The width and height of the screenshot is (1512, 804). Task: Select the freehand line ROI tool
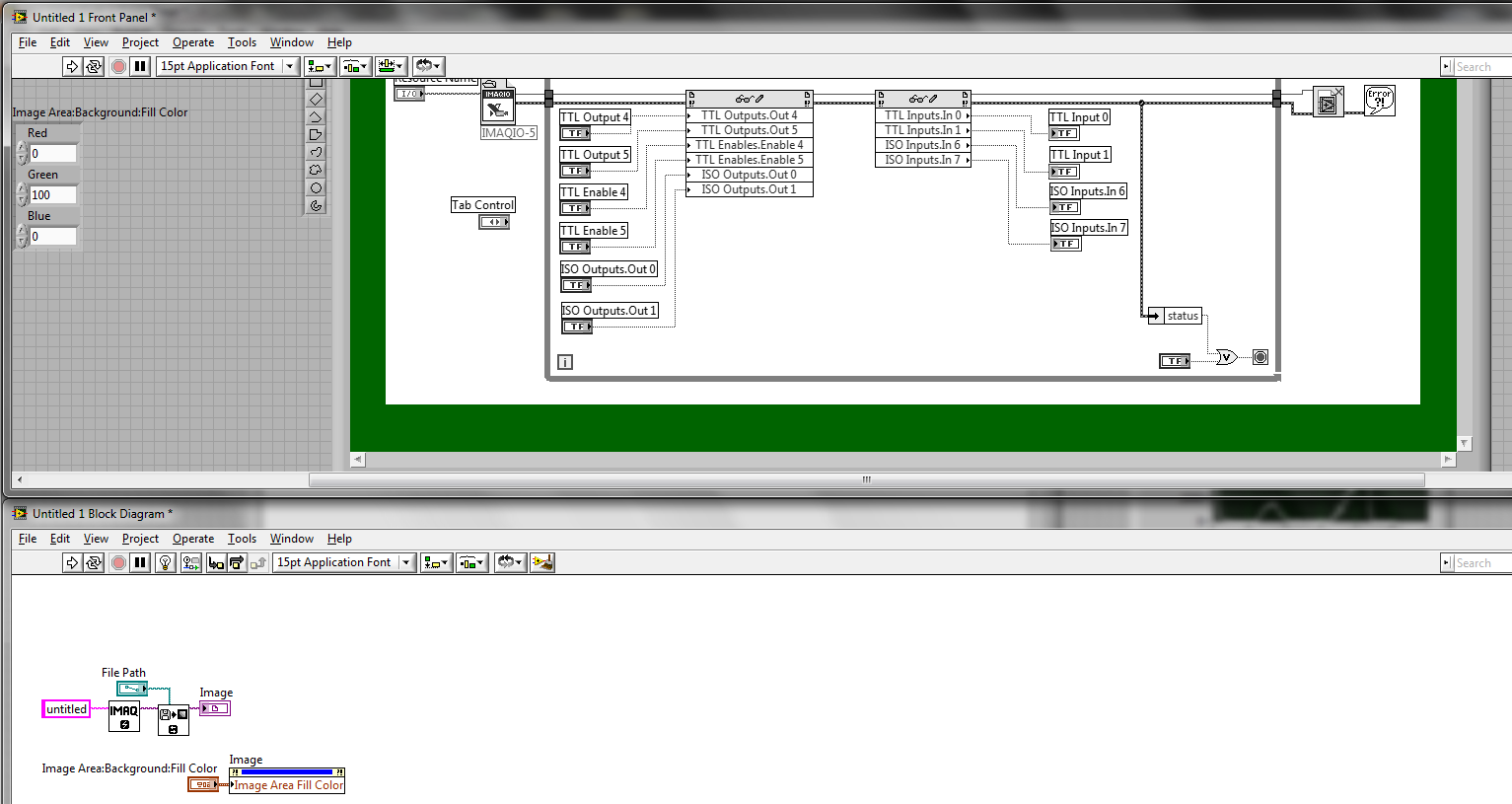tap(316, 152)
